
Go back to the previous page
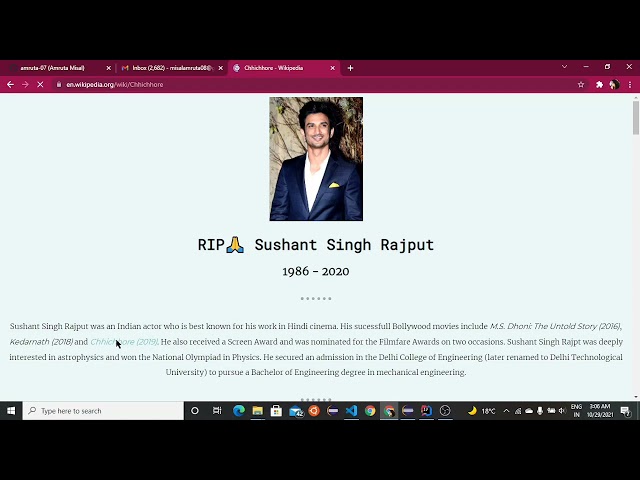[x=11, y=84]
